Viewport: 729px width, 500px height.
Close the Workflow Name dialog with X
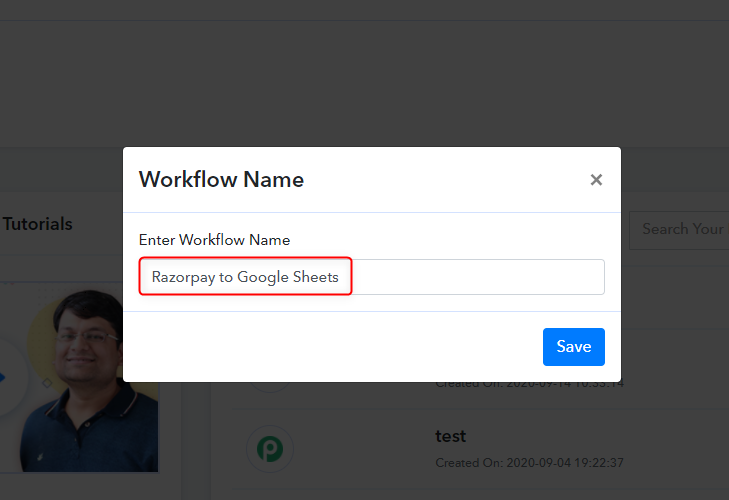tap(596, 180)
